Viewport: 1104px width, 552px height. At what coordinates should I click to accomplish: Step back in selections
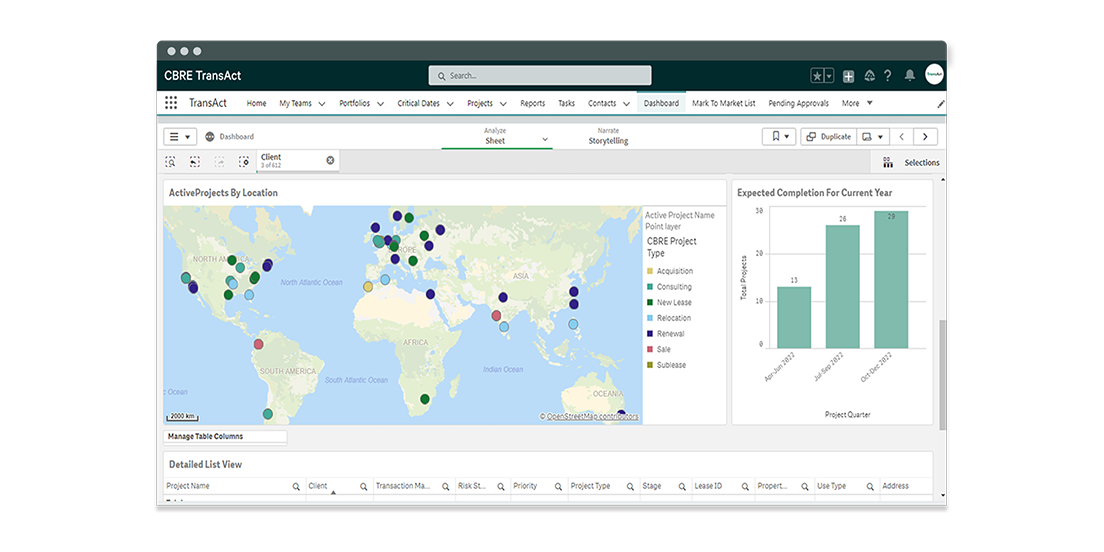(194, 161)
